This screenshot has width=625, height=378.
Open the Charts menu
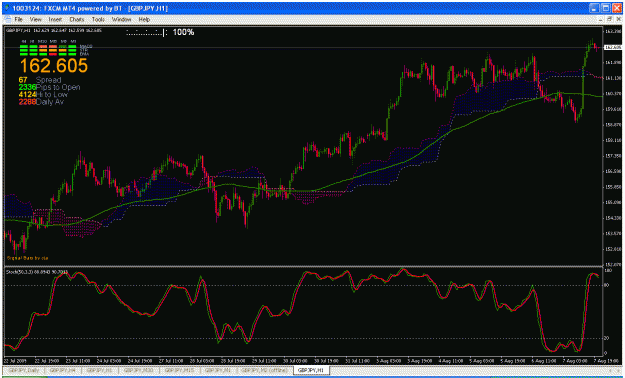[77, 19]
